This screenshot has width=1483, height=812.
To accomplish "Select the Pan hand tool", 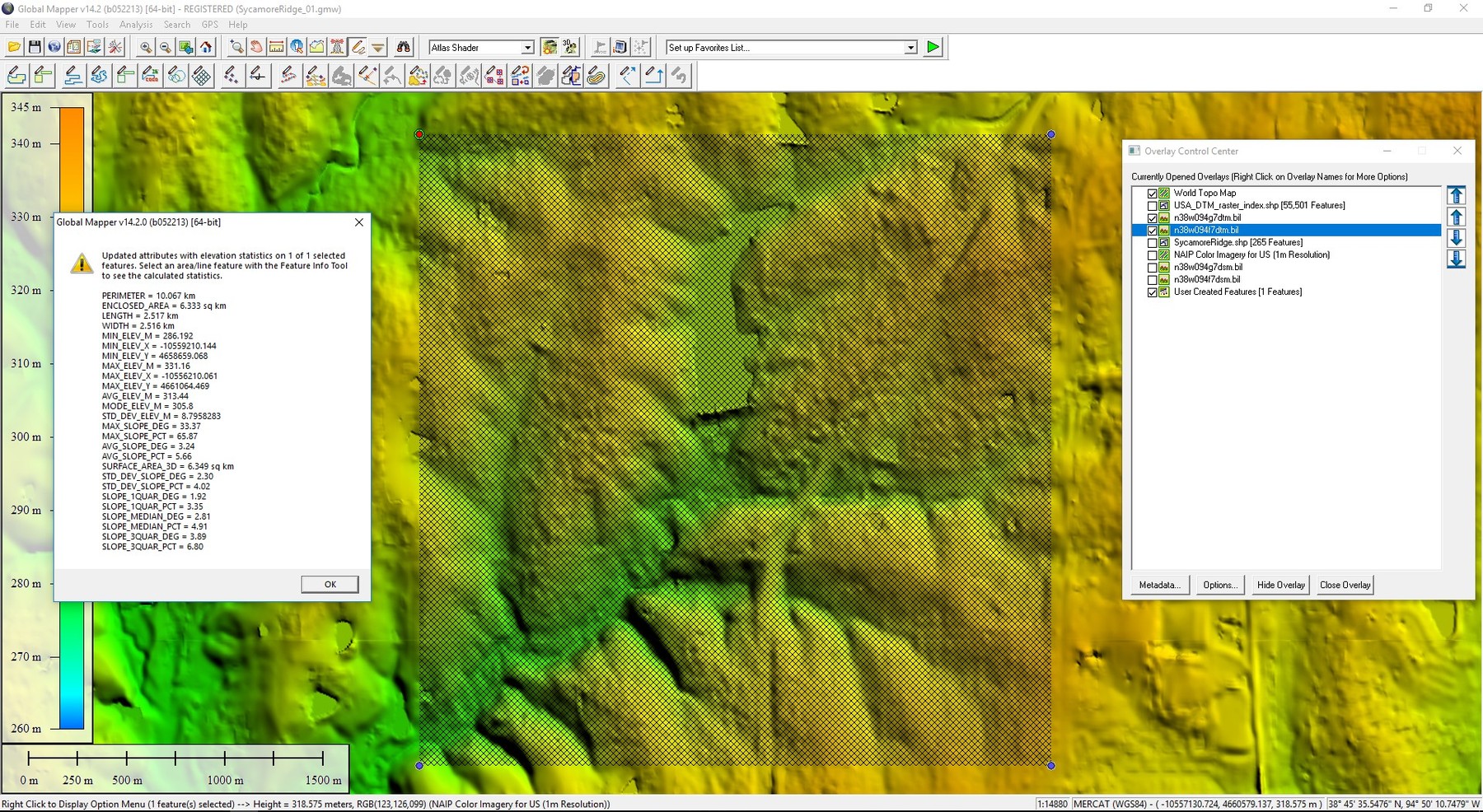I will (x=256, y=47).
